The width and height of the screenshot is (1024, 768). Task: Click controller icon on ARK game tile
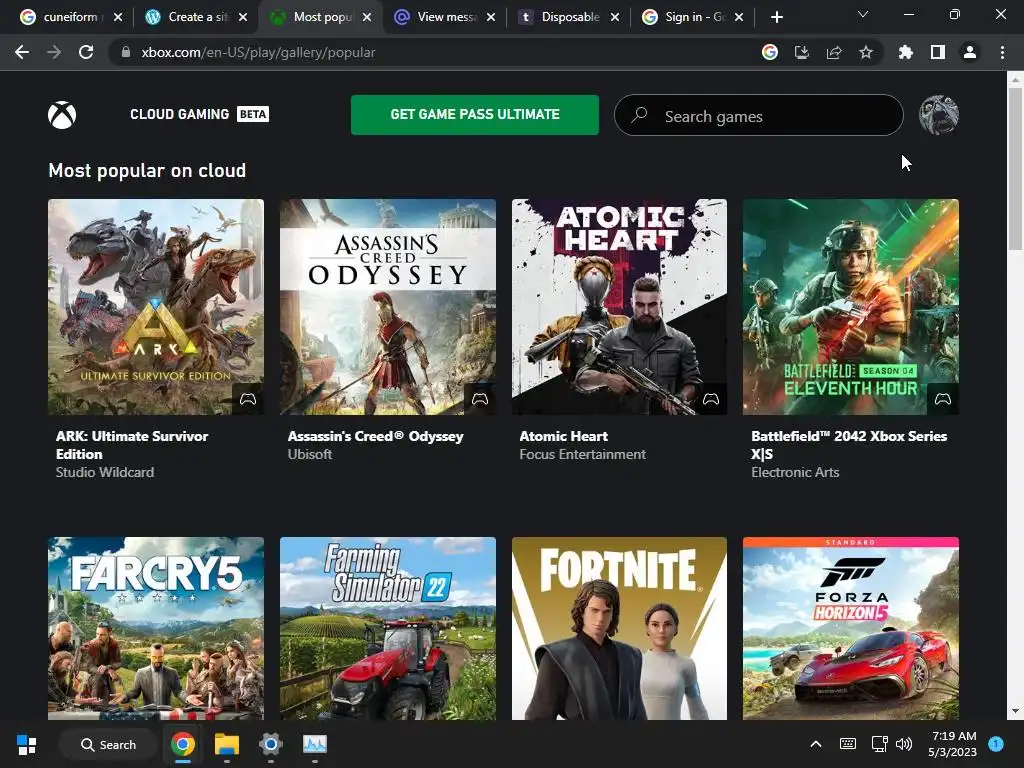[x=248, y=398]
